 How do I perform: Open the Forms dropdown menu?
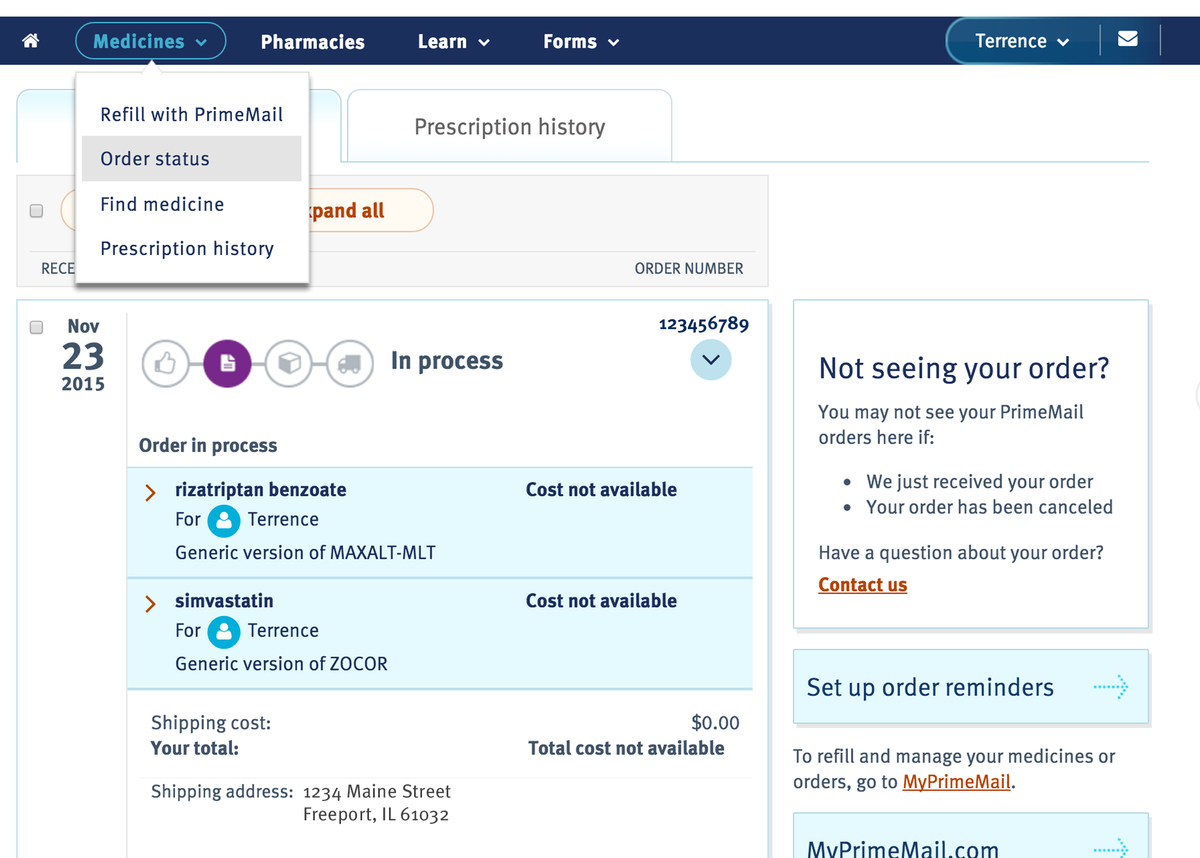[581, 42]
